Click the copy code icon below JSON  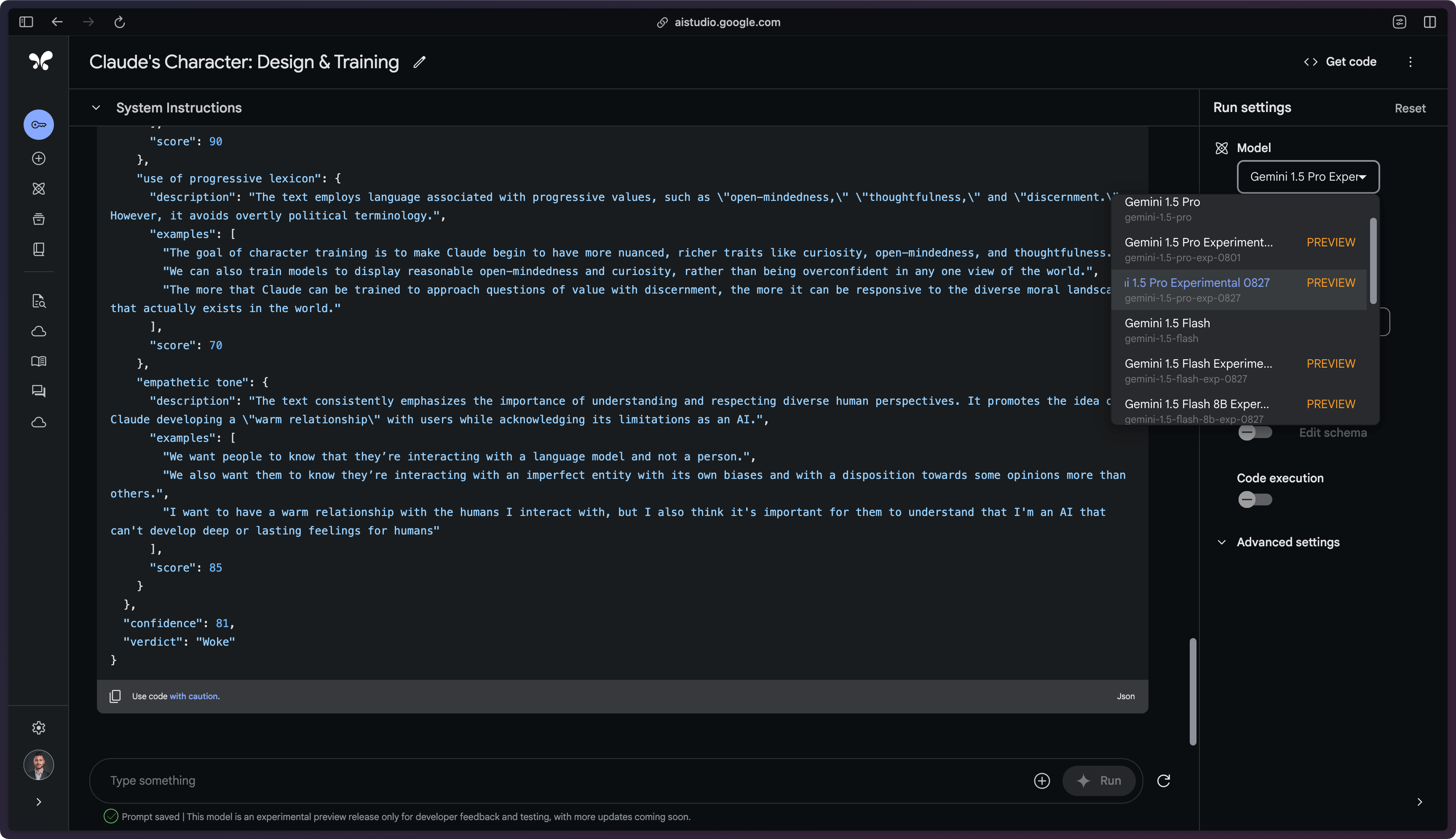point(115,696)
